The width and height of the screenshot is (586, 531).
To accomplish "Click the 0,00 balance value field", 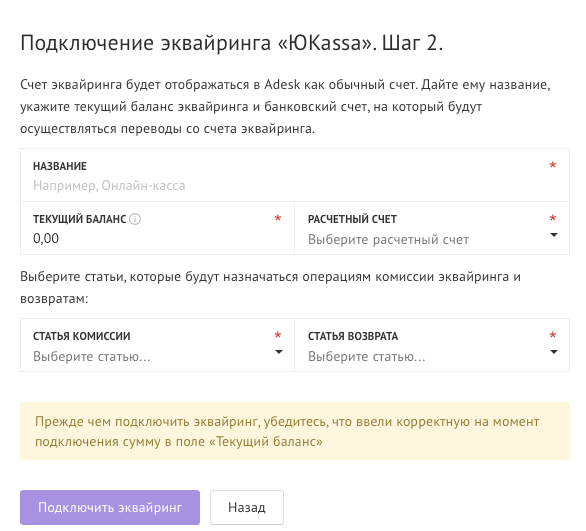I will 157,228.
